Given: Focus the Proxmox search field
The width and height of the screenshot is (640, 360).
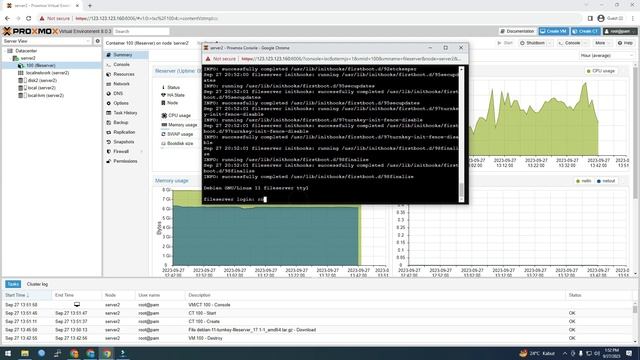Looking at the screenshot, I should coord(141,31).
